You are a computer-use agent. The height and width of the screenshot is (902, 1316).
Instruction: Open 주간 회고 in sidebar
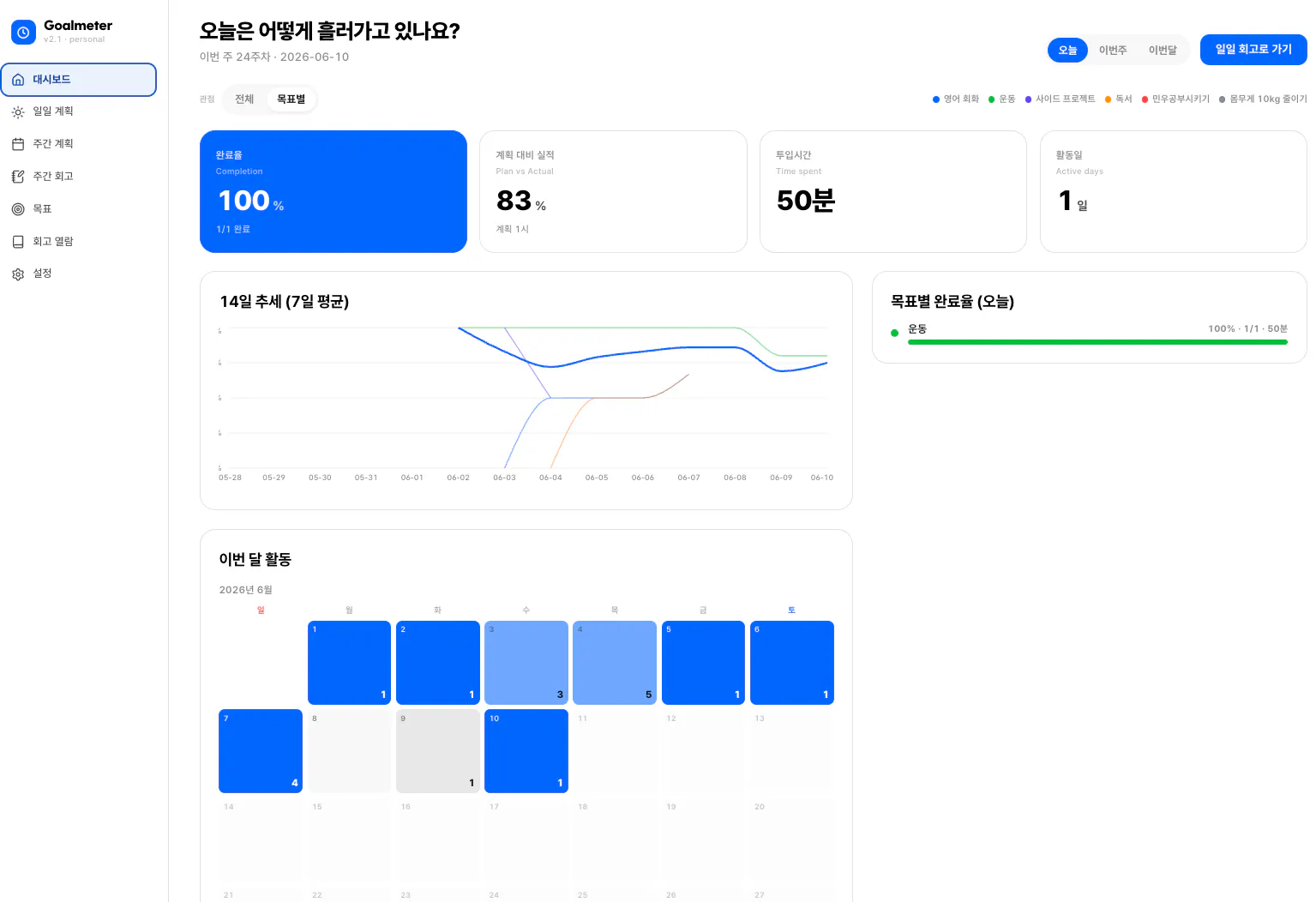79,177
